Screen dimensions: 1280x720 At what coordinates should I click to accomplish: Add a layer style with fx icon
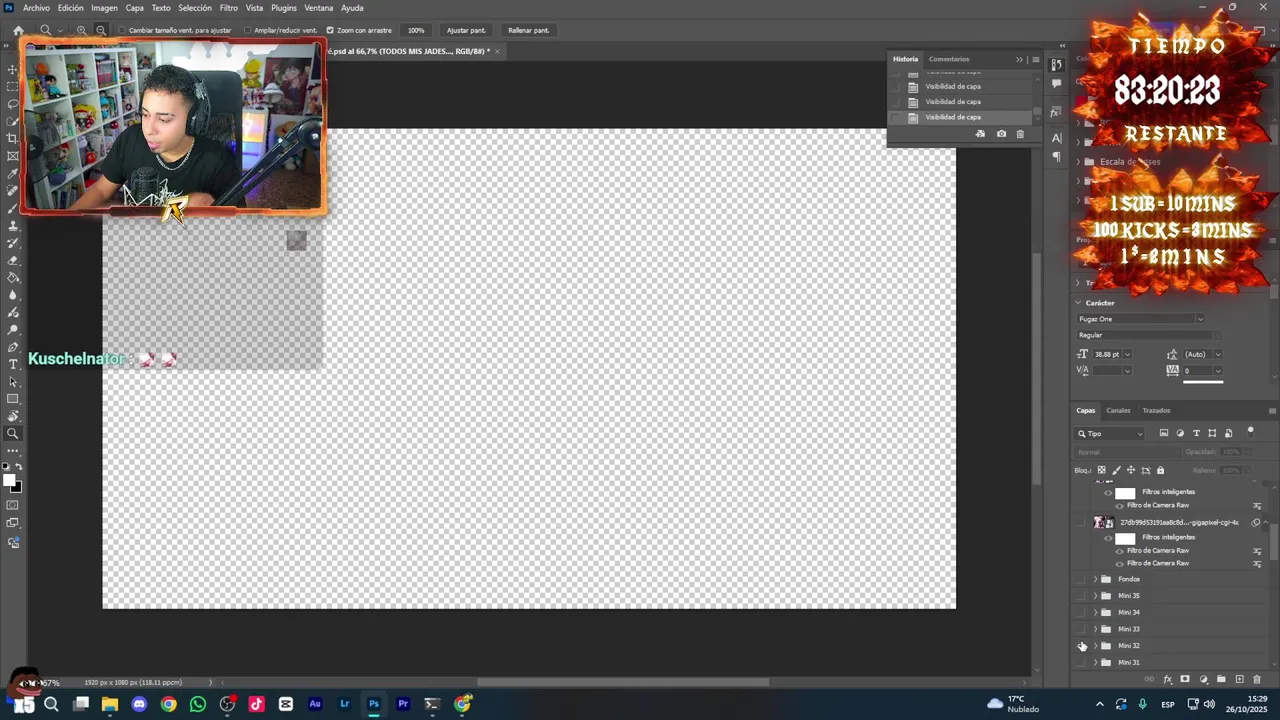pos(1167,680)
